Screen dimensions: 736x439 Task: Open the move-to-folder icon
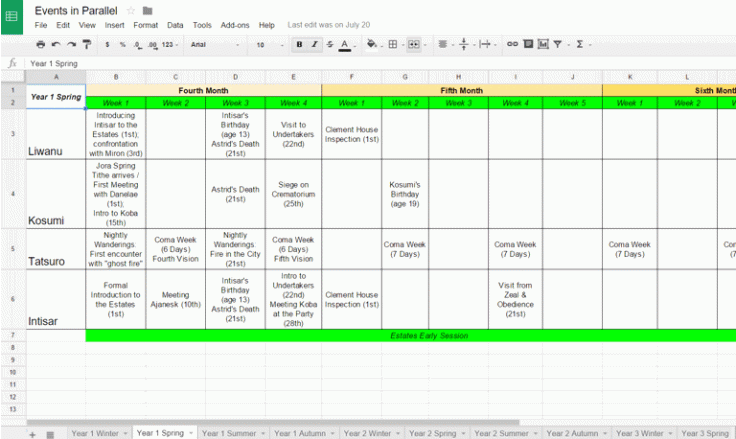coord(147,10)
